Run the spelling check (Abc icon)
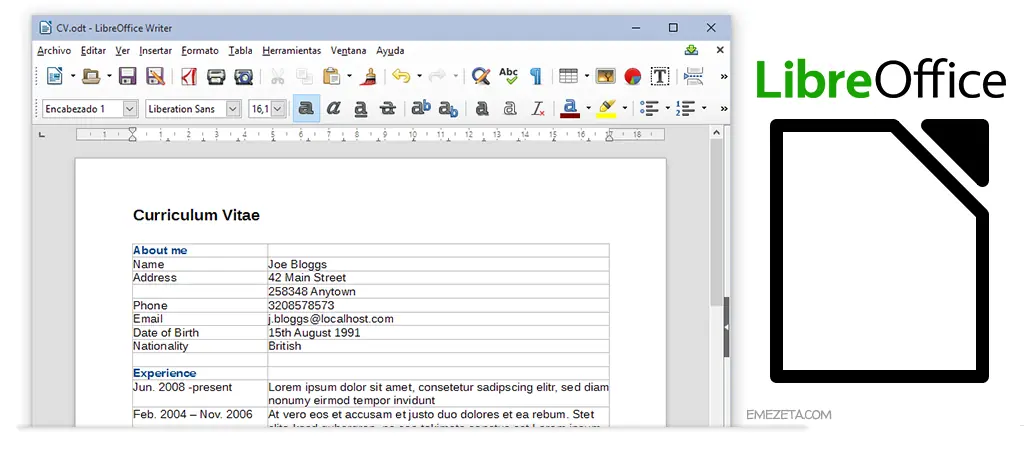Screen dimensions: 1024x450 coord(509,76)
